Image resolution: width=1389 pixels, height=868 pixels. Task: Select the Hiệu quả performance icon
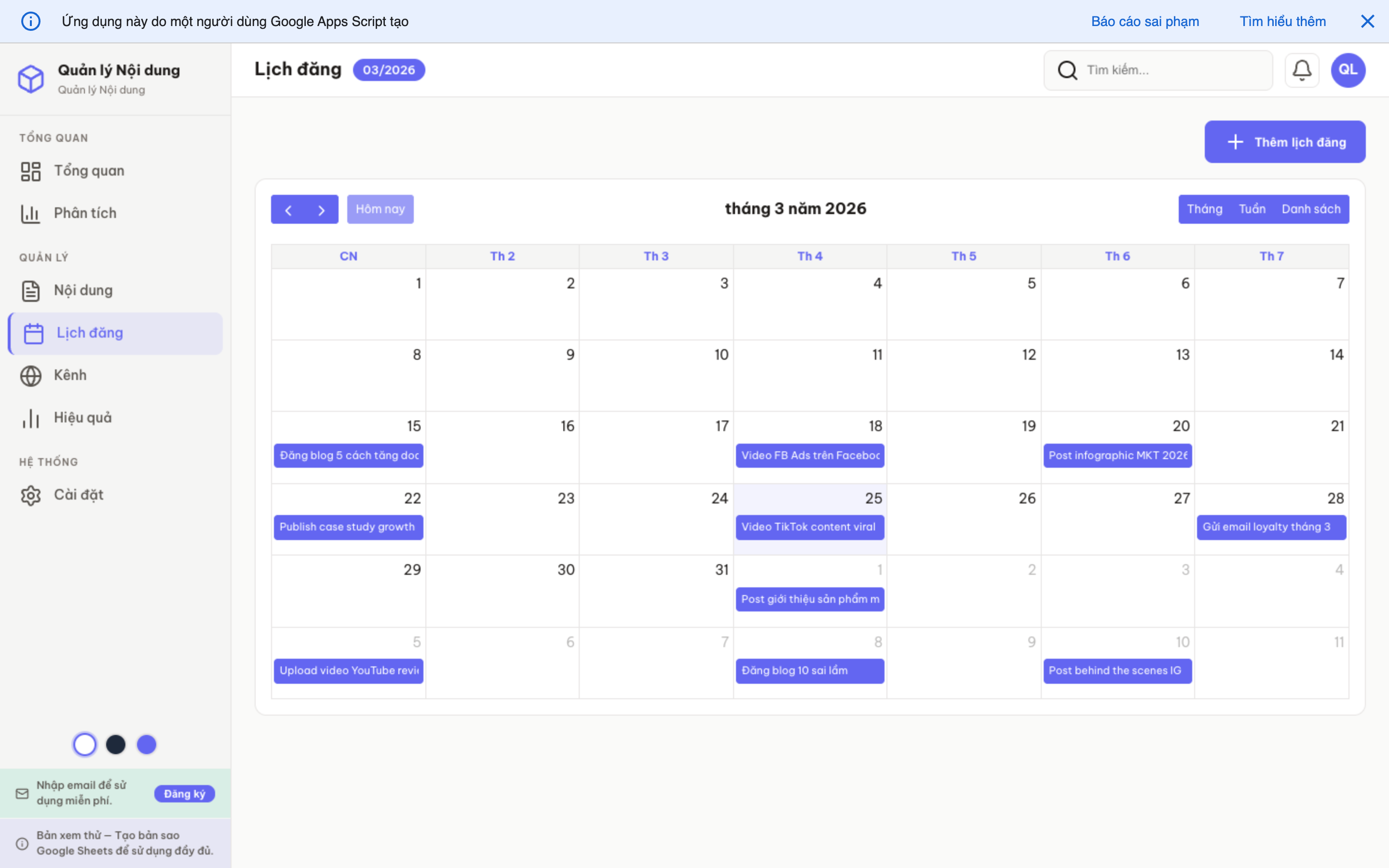(30, 418)
